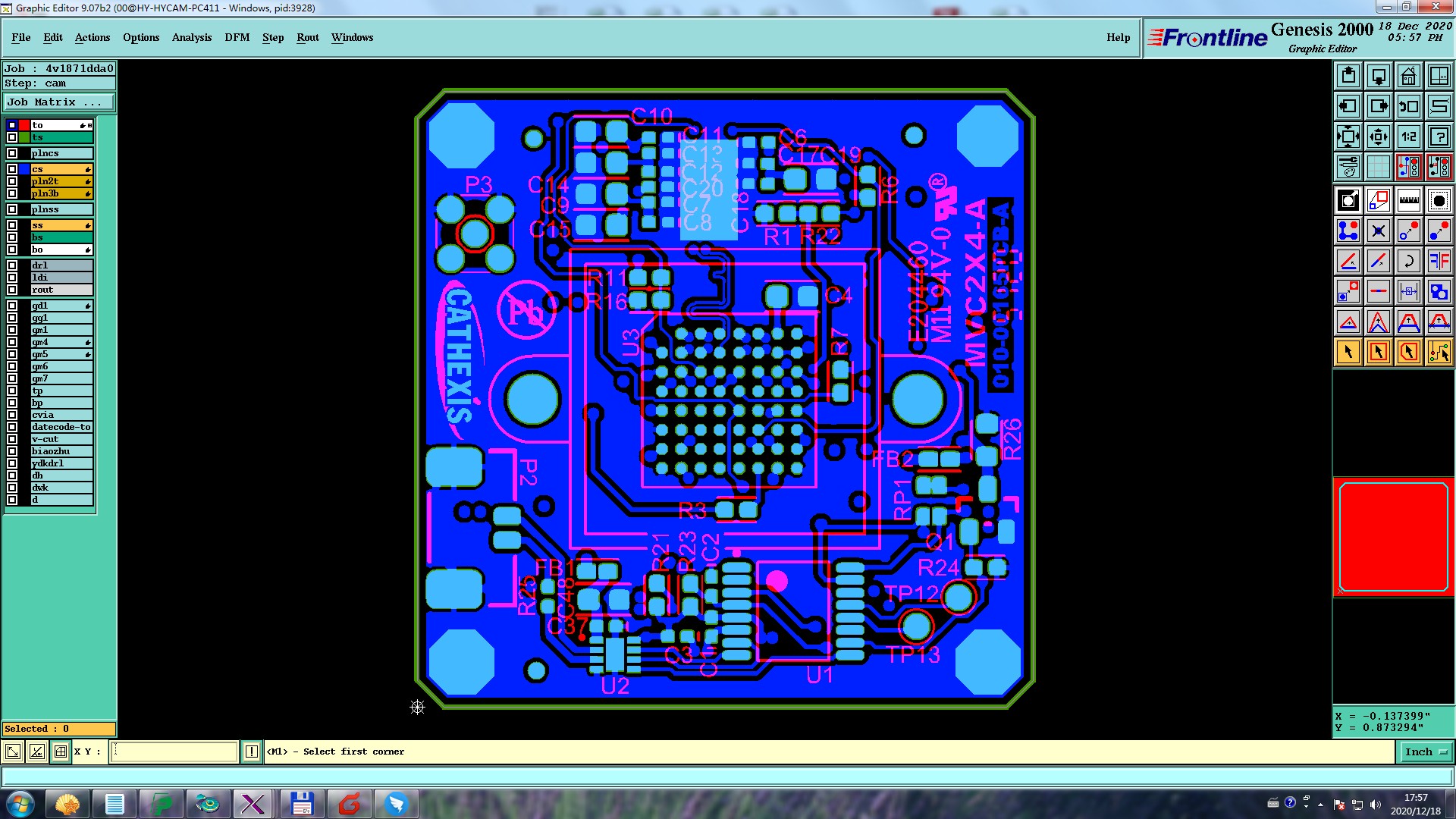Select the rectangle-select arrow tool
Screen dimensions: 1456x819
coord(1378,352)
